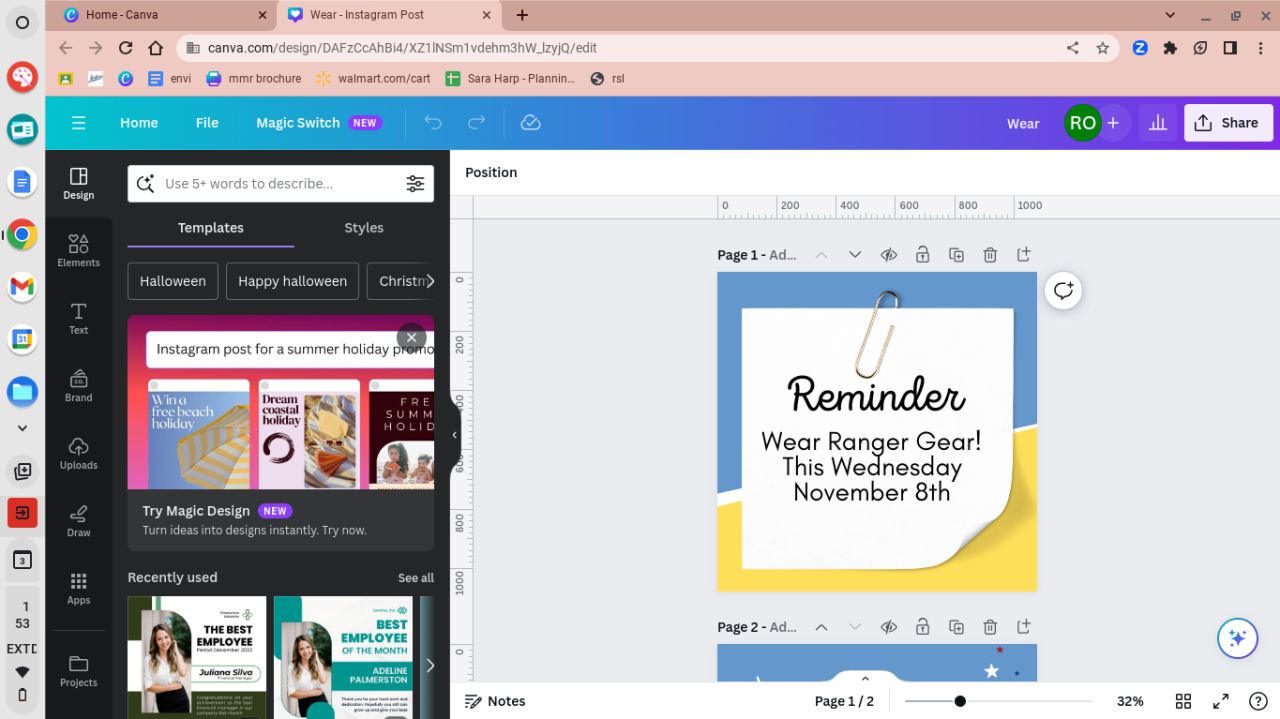Open the search filters icon
This screenshot has height=719, width=1280.
click(415, 183)
